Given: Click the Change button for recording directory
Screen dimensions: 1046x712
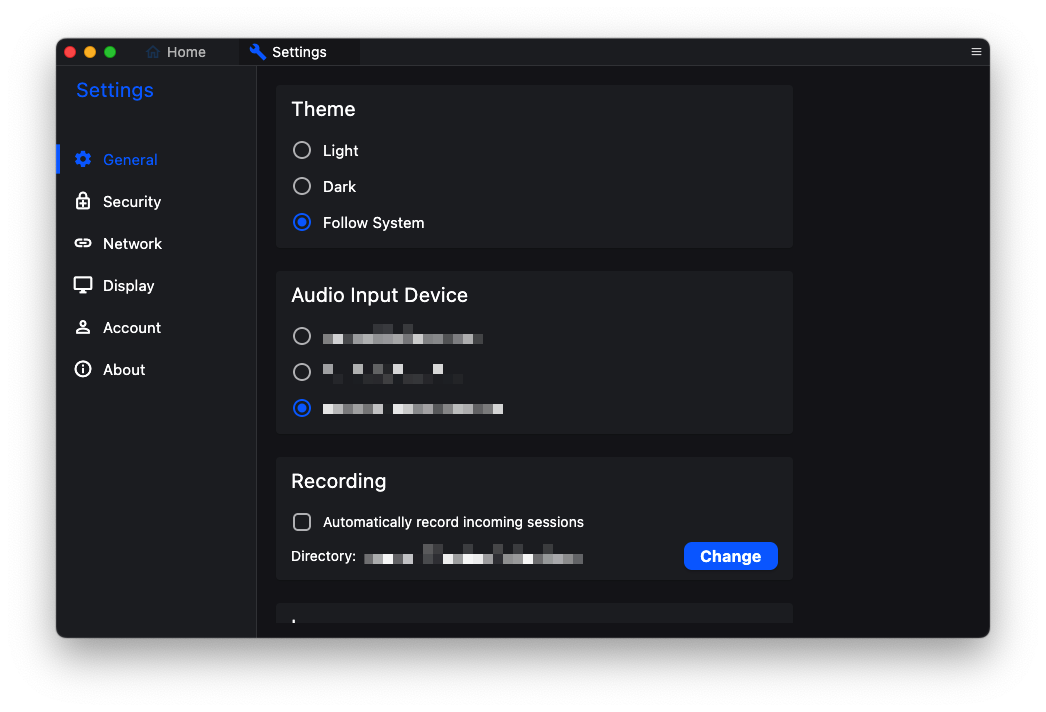Looking at the screenshot, I should (730, 556).
